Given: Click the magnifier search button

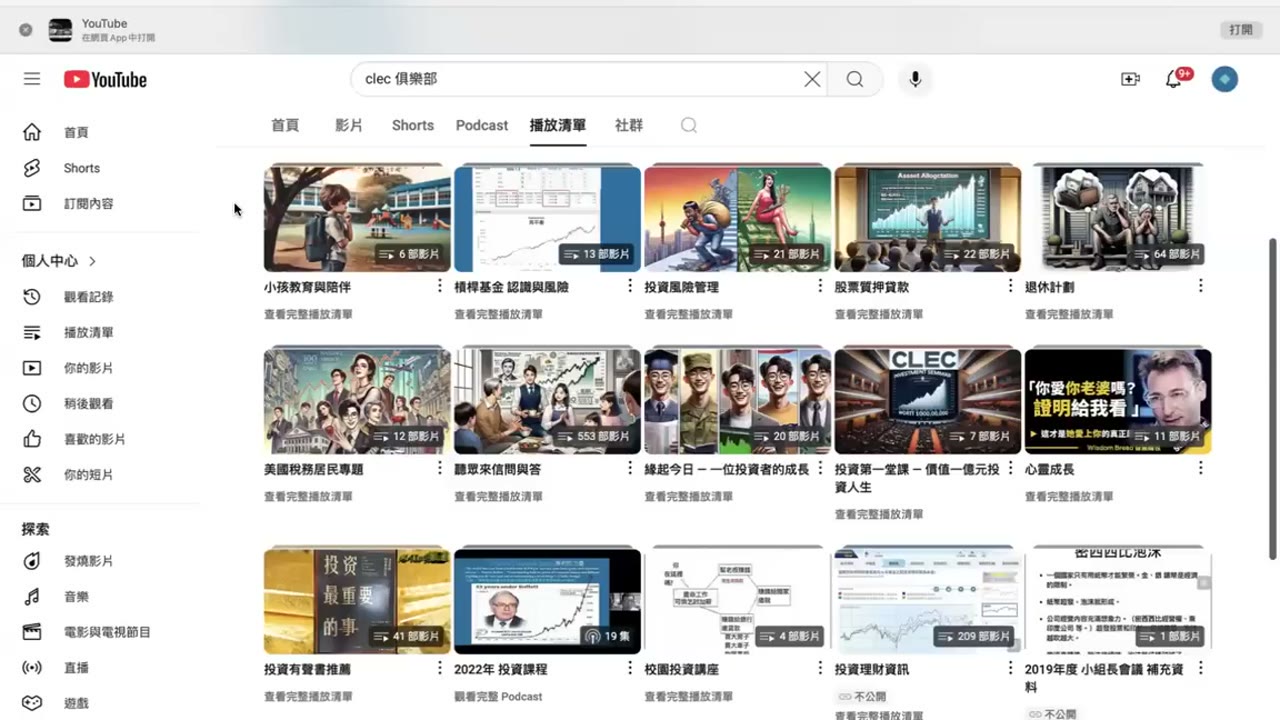Looking at the screenshot, I should coord(855,79).
